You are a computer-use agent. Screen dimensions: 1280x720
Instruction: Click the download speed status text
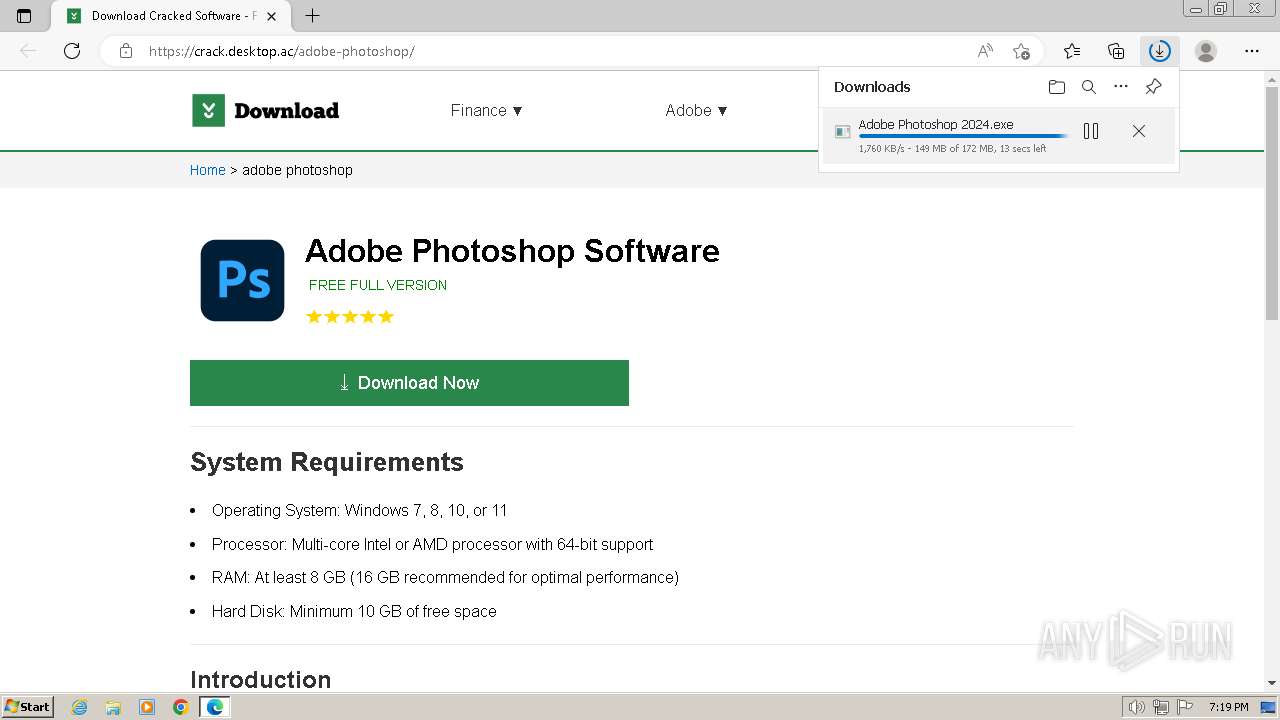click(x=952, y=149)
